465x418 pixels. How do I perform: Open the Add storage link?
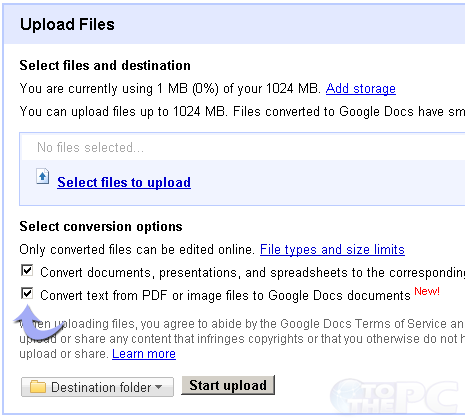tap(361, 89)
